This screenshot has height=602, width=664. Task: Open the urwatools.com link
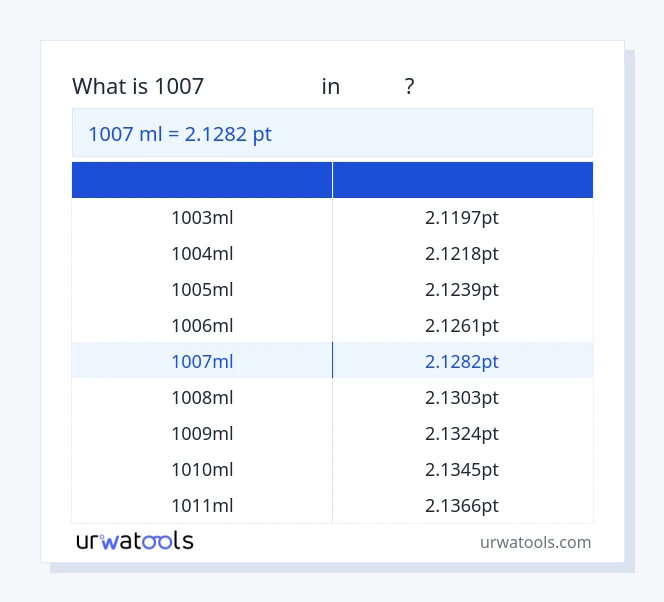tap(535, 542)
